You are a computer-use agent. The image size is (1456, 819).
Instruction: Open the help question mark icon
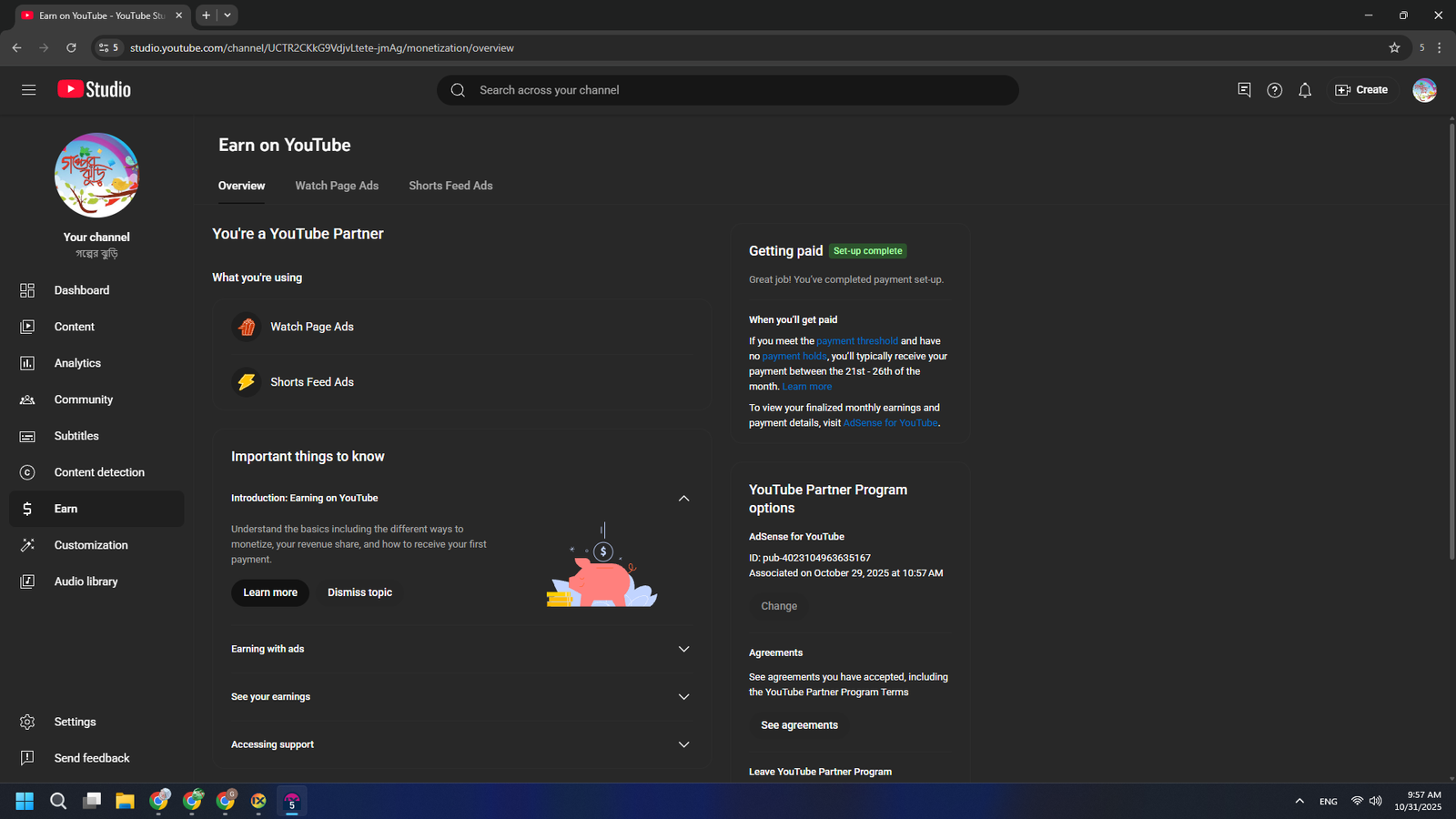[x=1274, y=90]
